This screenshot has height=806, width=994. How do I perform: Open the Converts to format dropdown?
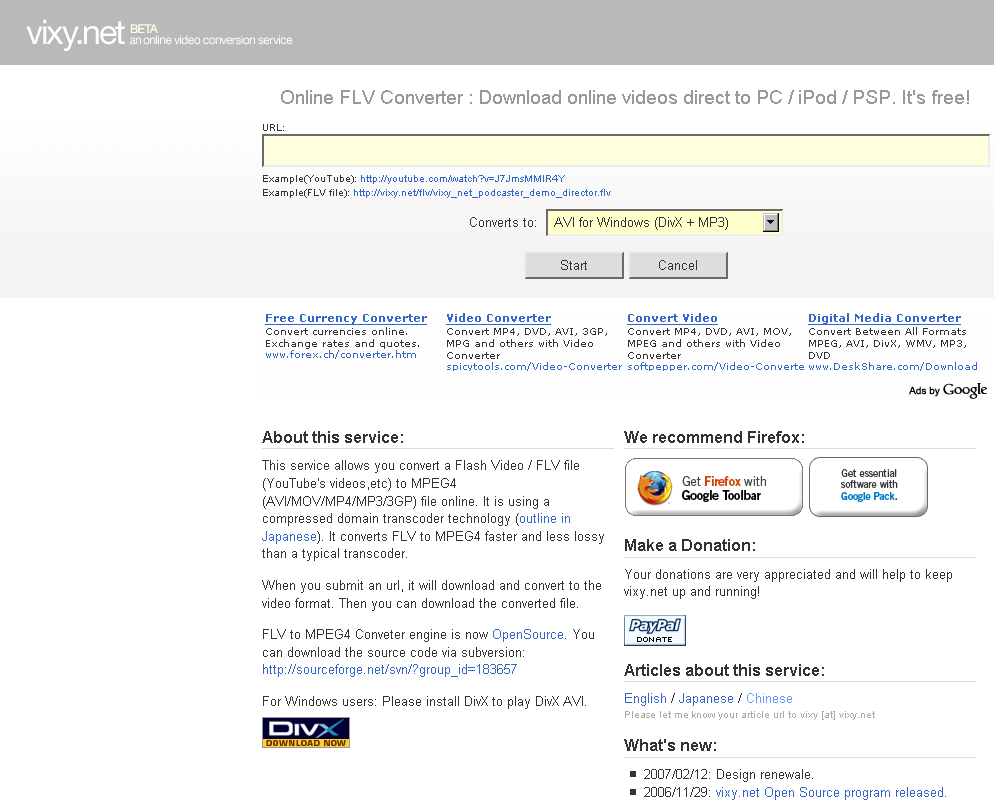664,223
